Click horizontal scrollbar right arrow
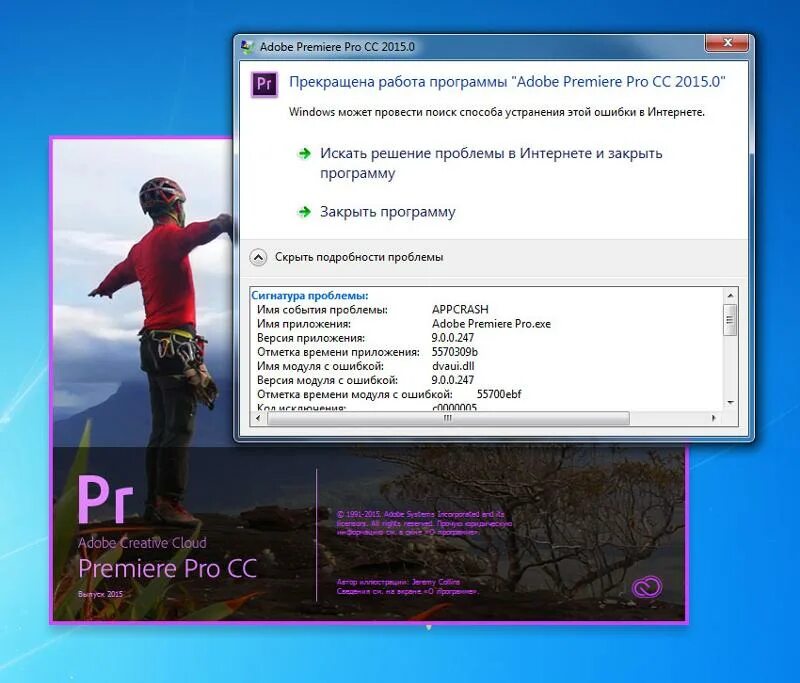800x683 pixels. pos(713,418)
